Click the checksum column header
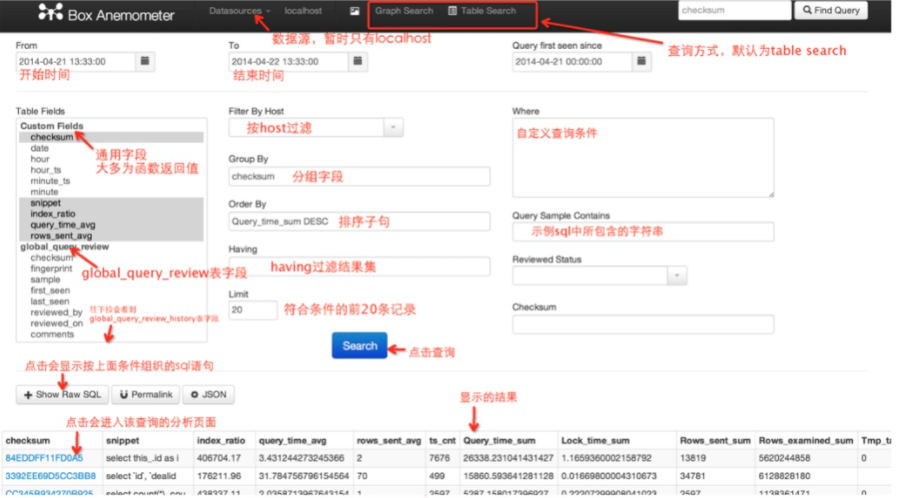The image size is (904, 498). click(x=28, y=440)
